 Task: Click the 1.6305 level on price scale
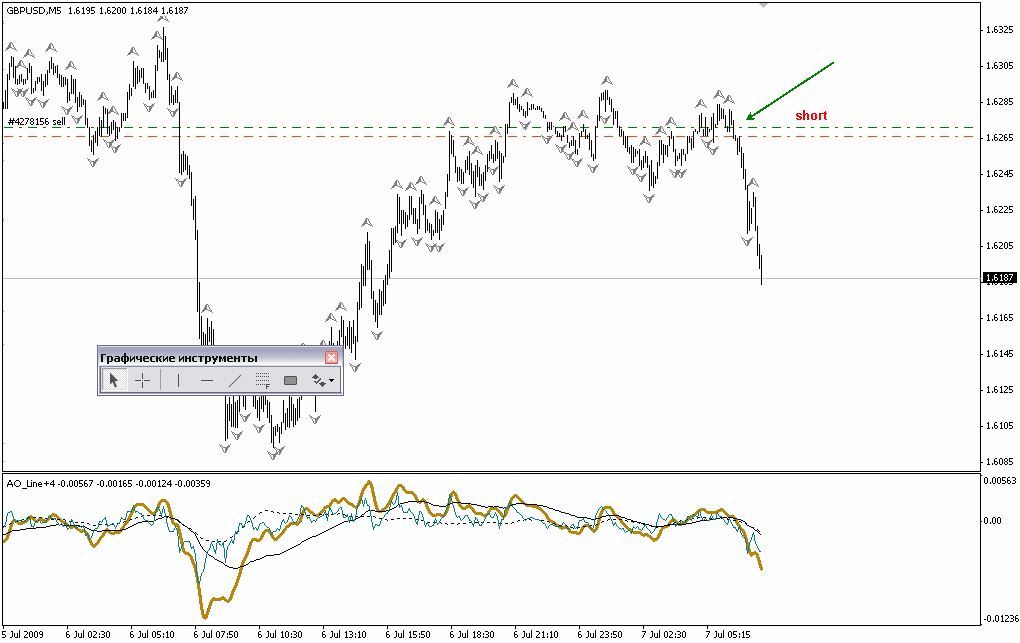pos(997,66)
